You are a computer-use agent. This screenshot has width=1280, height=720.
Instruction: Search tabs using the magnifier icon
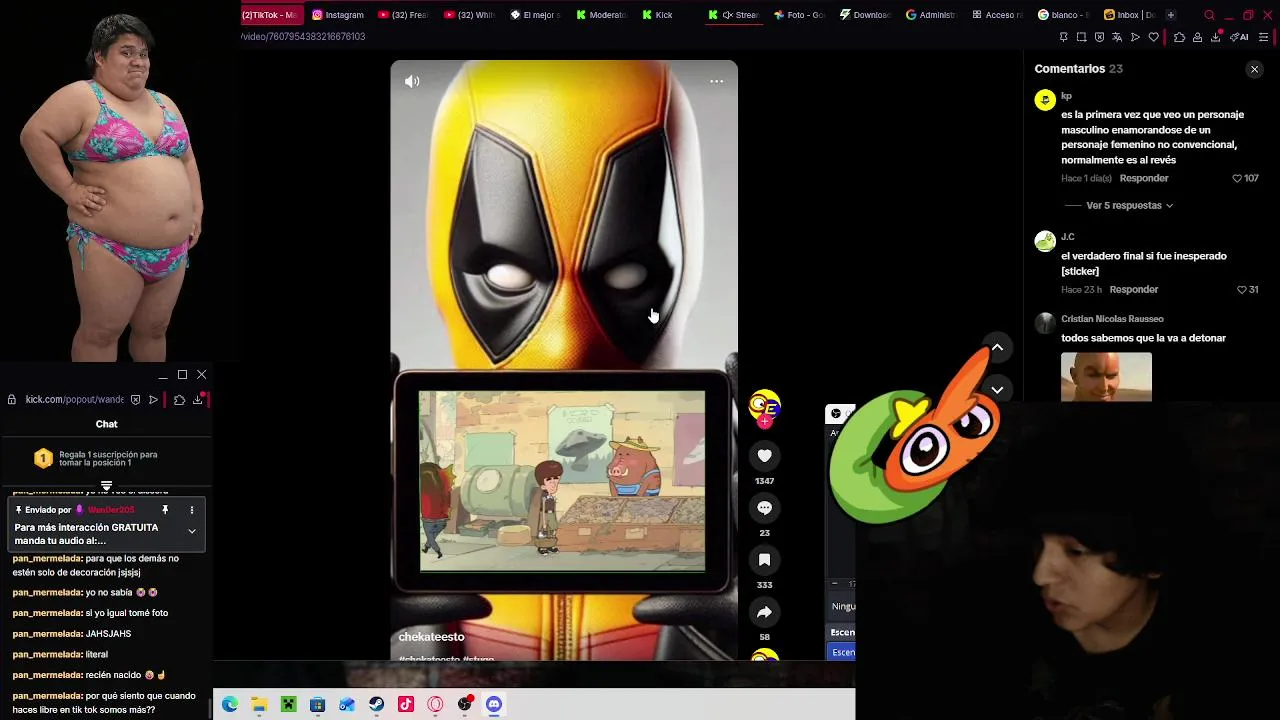point(1209,15)
